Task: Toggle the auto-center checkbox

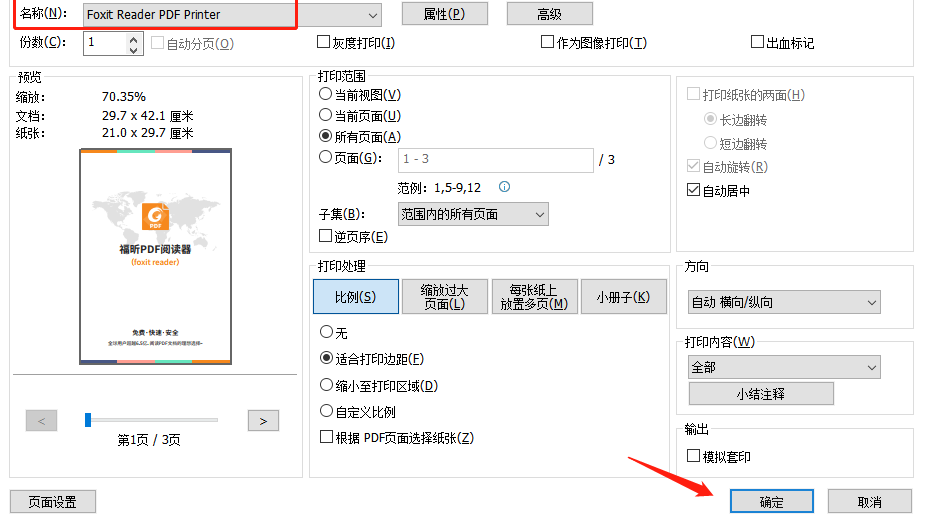Action: tap(693, 191)
